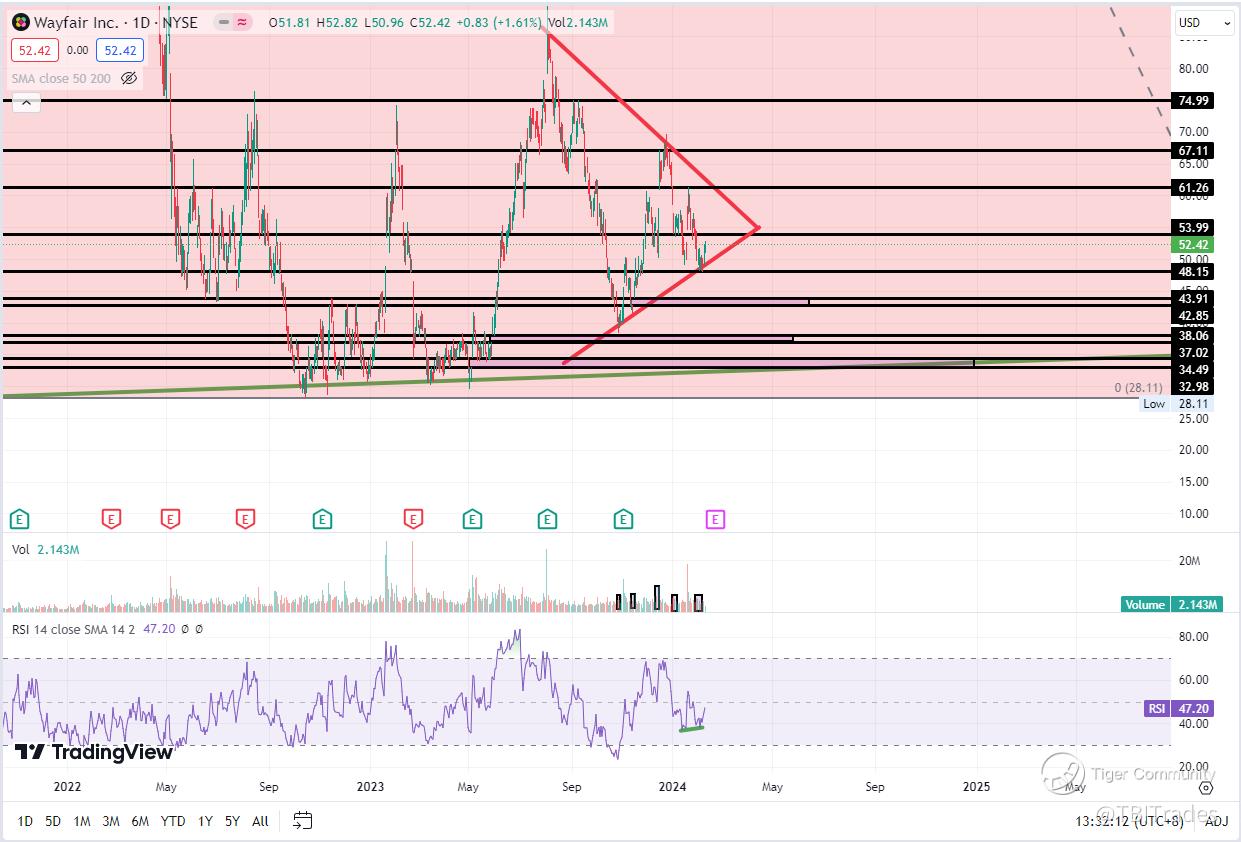
Task: Open the USD currency dropdown
Action: coord(1204,22)
